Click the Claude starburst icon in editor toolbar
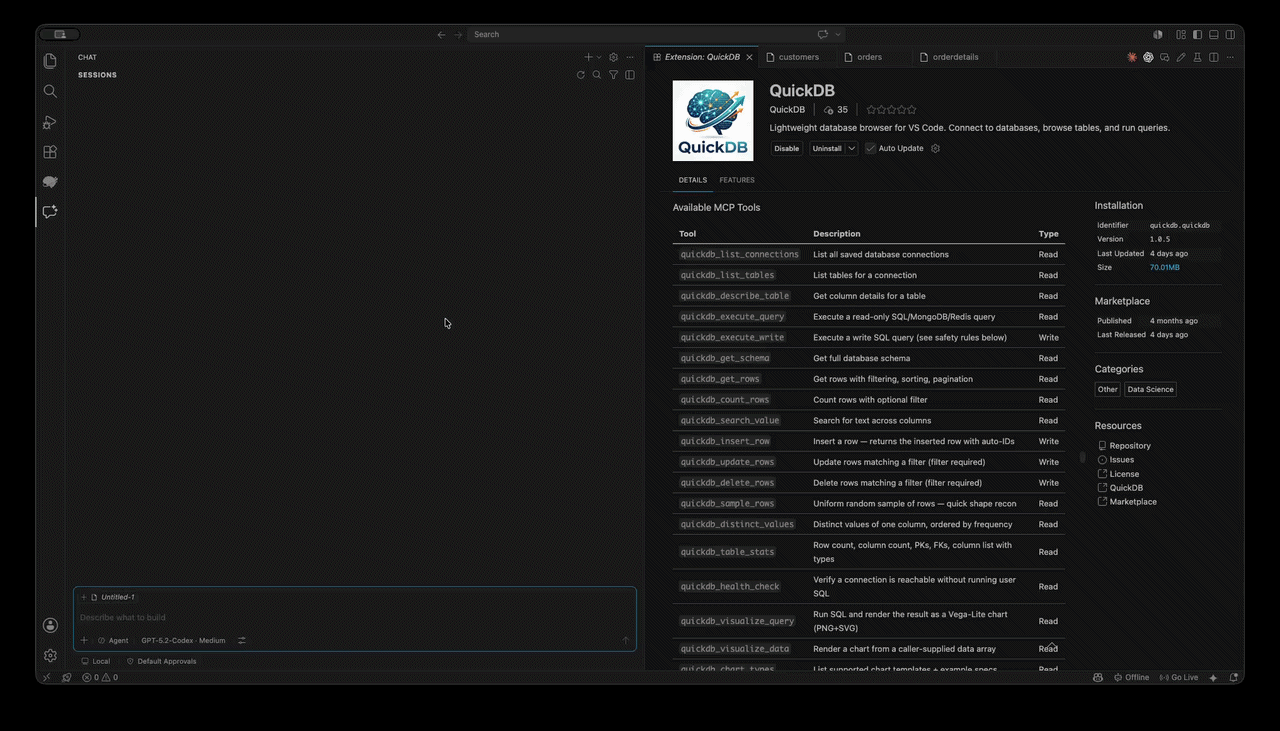Image resolution: width=1280 pixels, height=731 pixels. click(x=1132, y=57)
